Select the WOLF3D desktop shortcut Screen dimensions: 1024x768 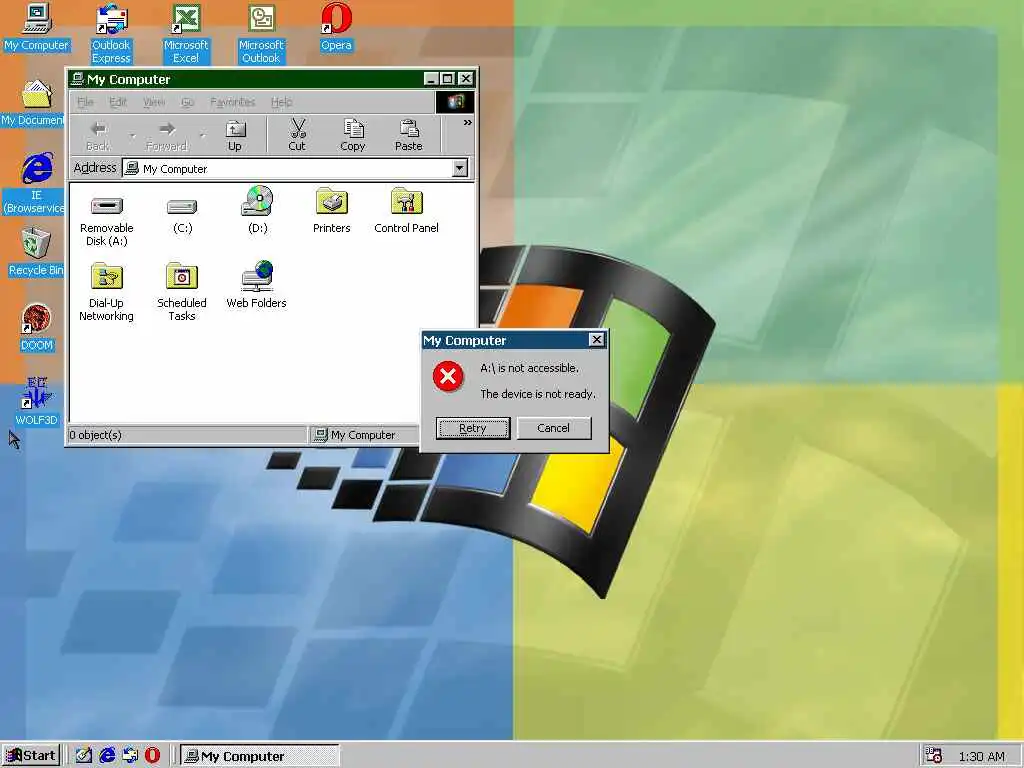tap(36, 402)
